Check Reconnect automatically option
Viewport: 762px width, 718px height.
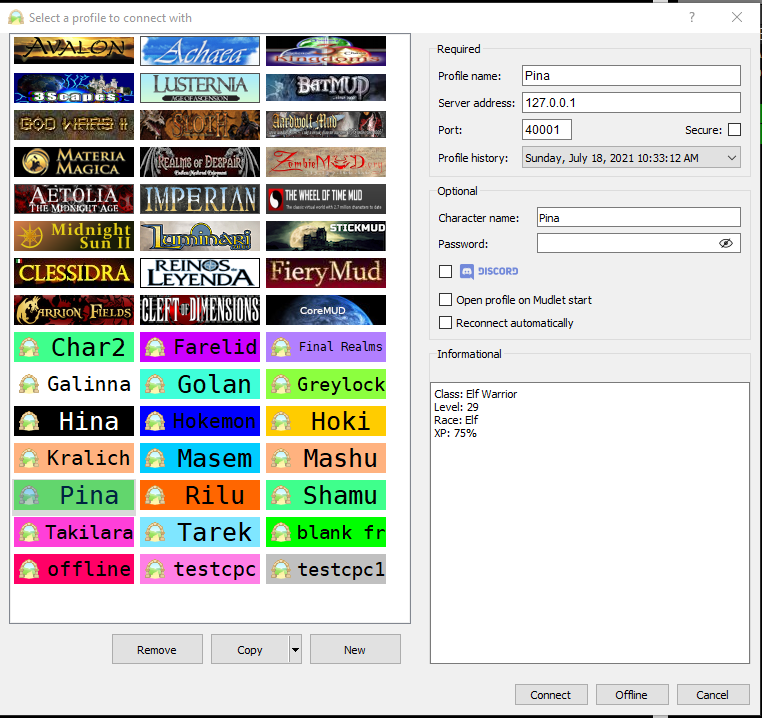click(445, 323)
